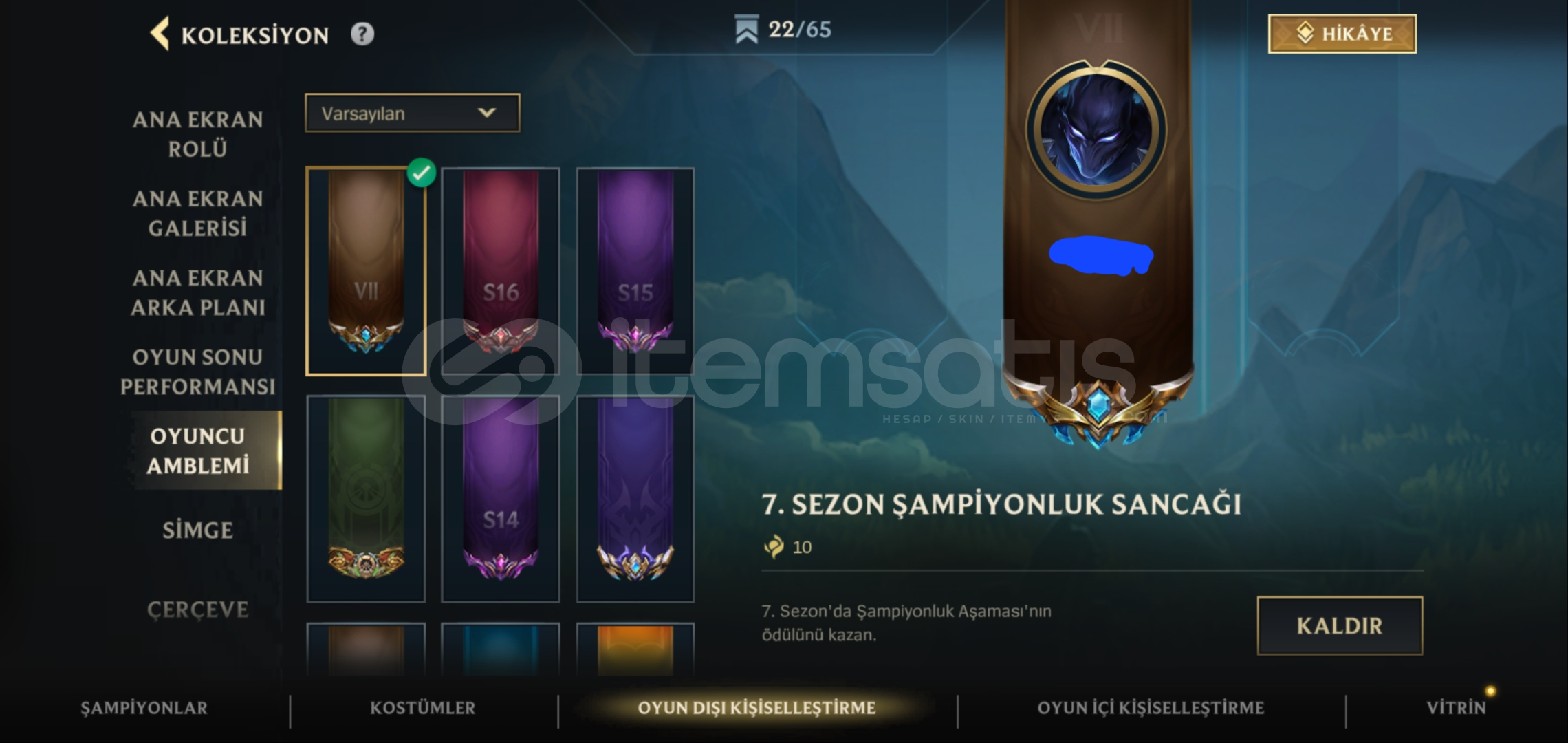
Task: Open the Şampiyonlar tab
Action: (144, 708)
